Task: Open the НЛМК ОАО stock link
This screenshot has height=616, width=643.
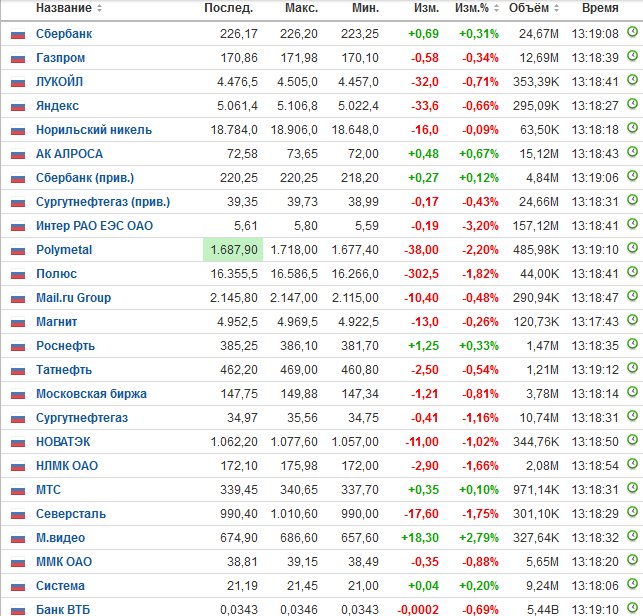Action: (x=67, y=466)
